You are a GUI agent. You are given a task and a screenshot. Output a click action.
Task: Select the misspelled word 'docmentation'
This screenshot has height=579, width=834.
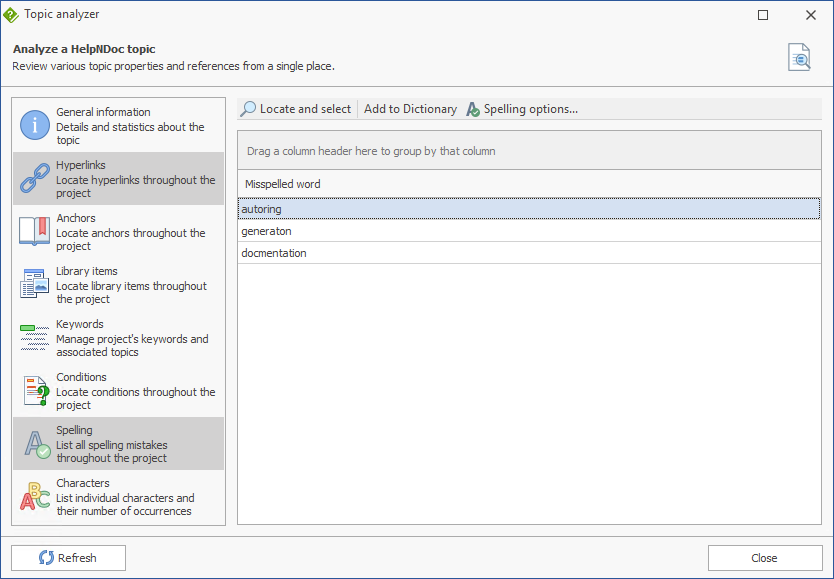[x=529, y=253]
